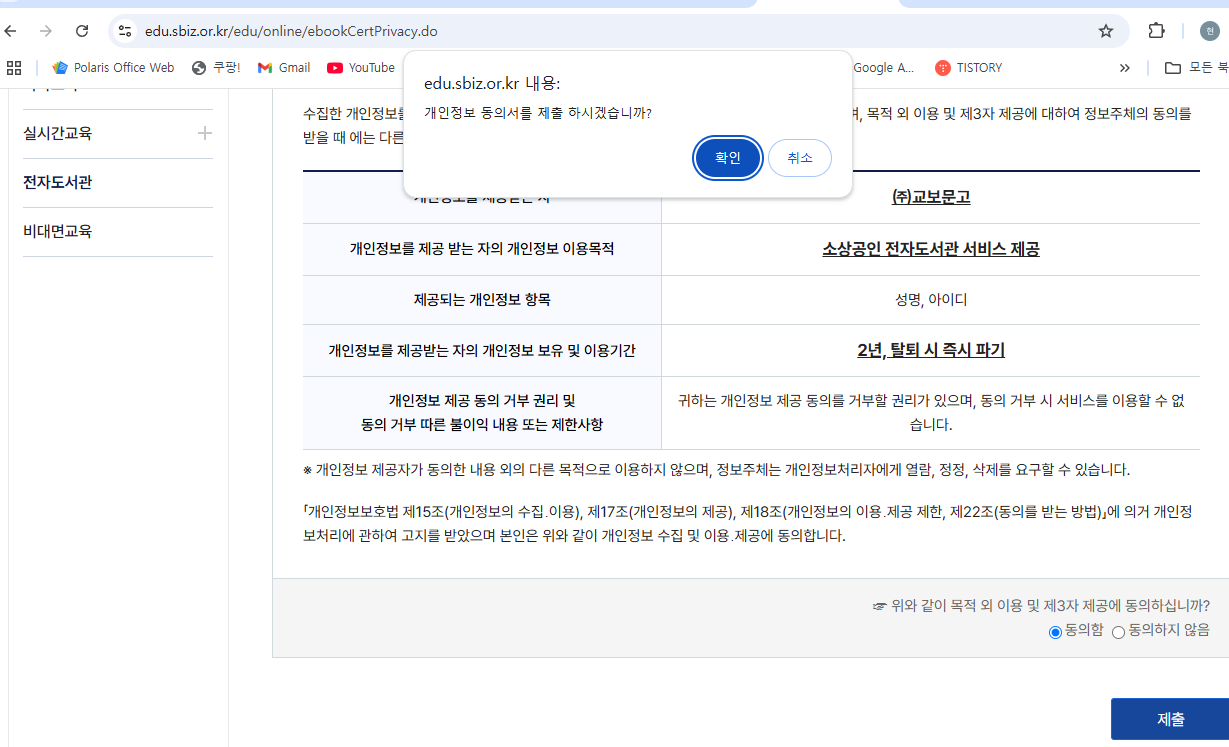Click the bookmark star in address bar

tap(1105, 31)
